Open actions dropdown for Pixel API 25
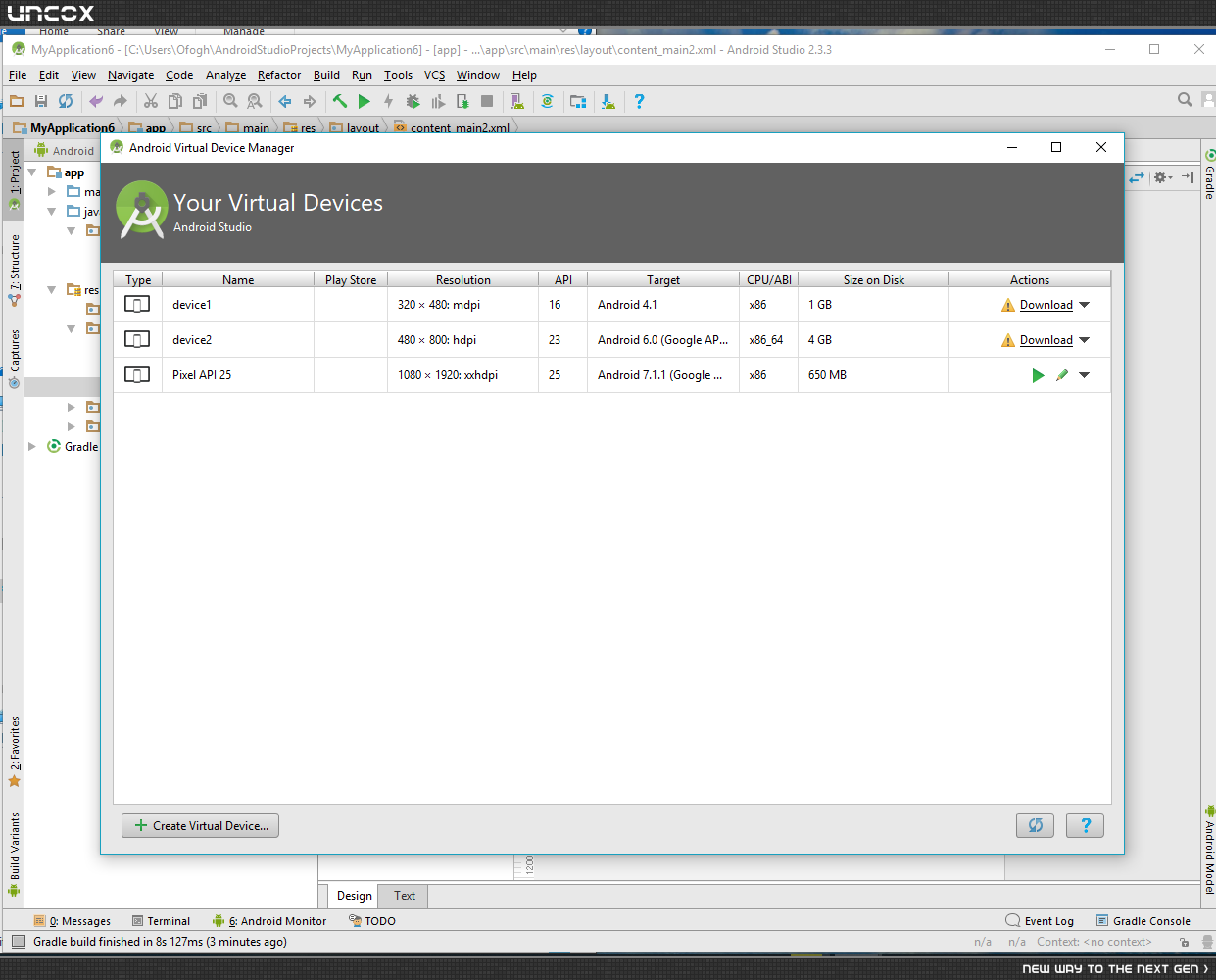This screenshot has width=1216, height=980. point(1085,375)
